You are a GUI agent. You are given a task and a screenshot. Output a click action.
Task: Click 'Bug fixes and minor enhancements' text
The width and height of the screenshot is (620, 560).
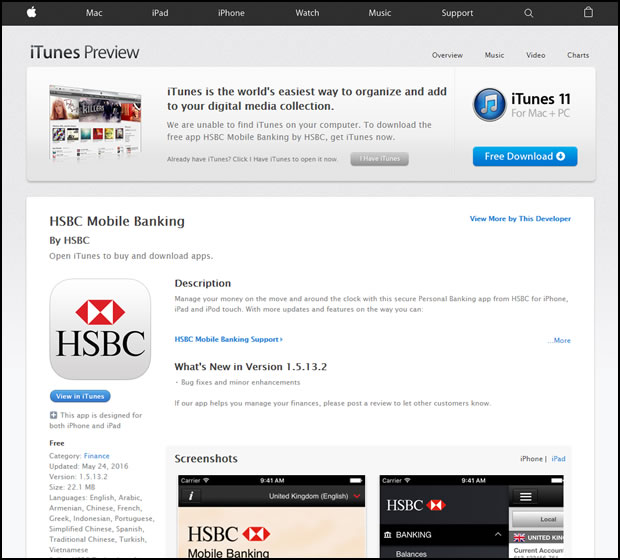240,382
